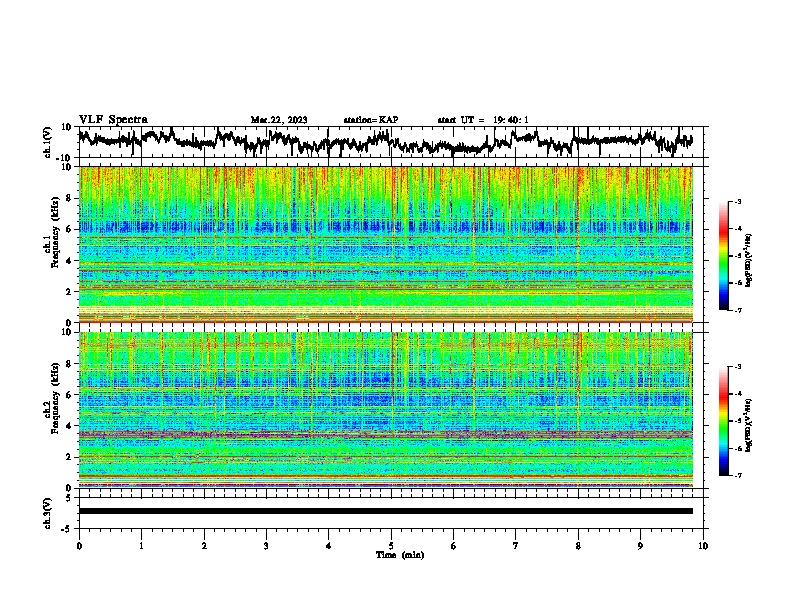Click time axis tick label "4"
The width and height of the screenshot is (792, 612).
coord(329,546)
